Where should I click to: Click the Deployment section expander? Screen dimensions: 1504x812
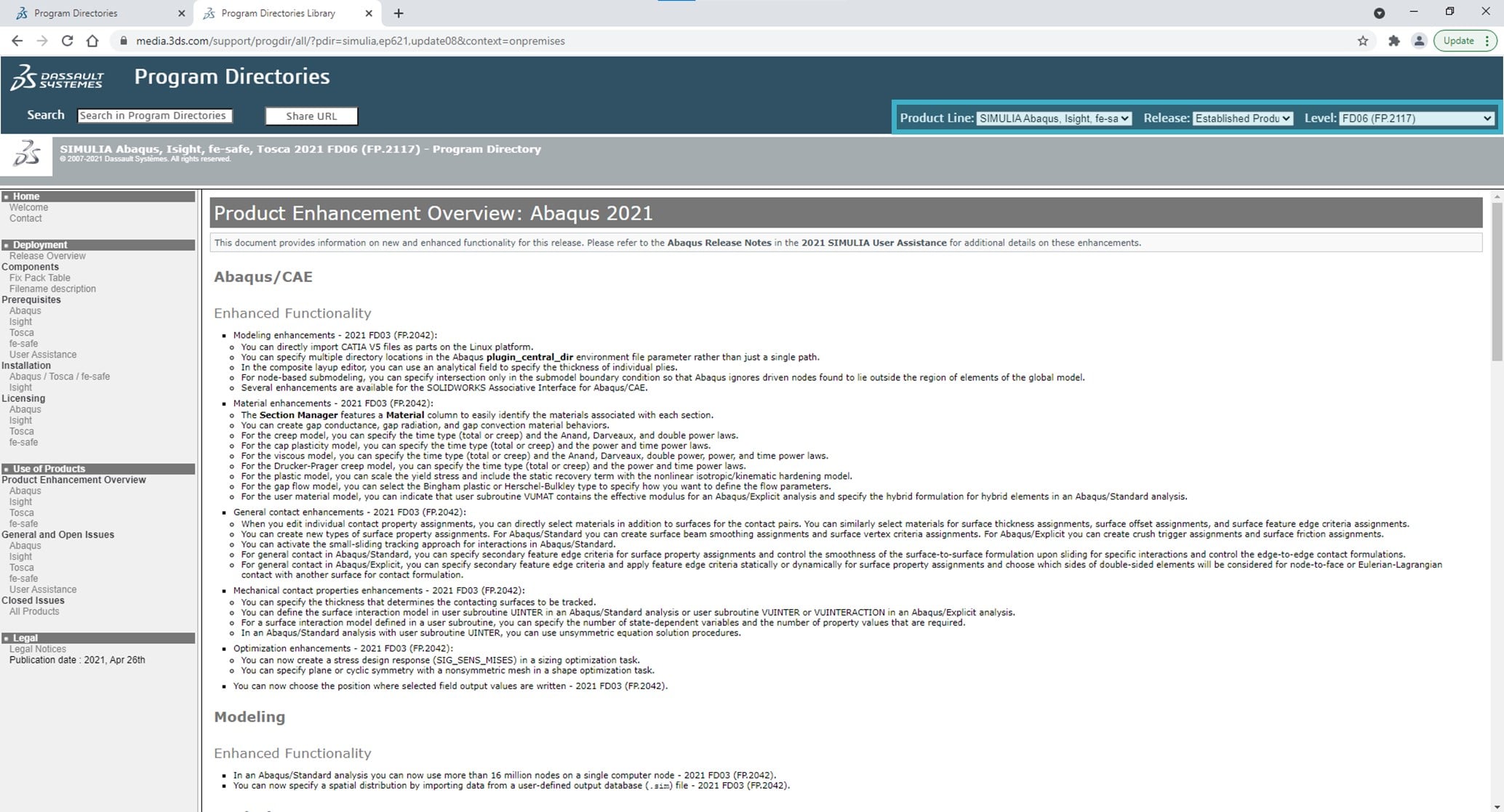pyautogui.click(x=8, y=244)
